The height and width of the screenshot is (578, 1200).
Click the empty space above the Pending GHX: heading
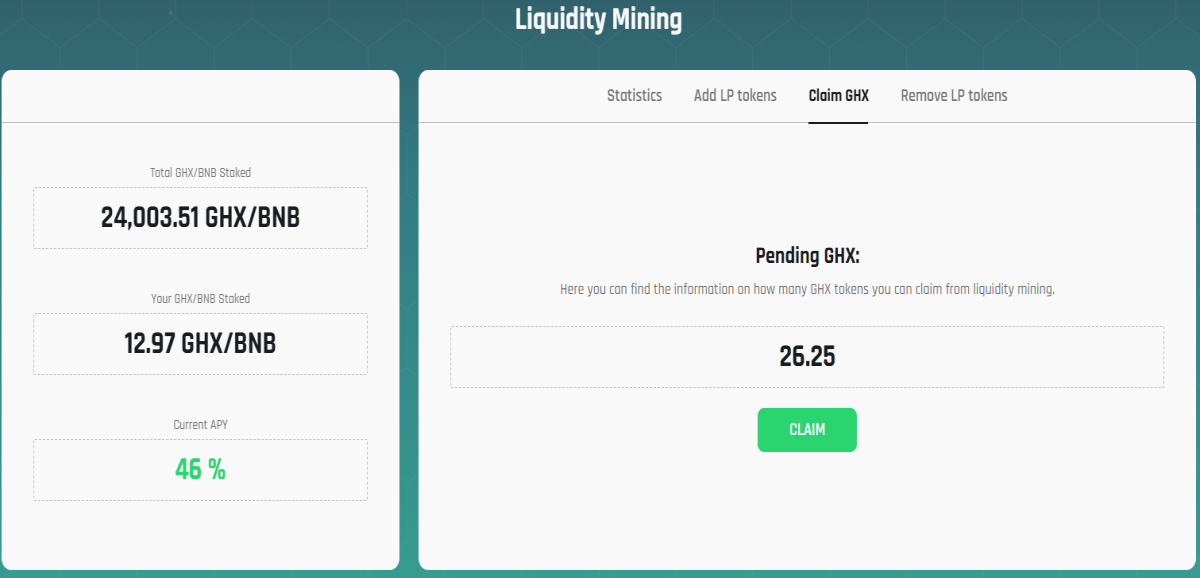point(807,185)
